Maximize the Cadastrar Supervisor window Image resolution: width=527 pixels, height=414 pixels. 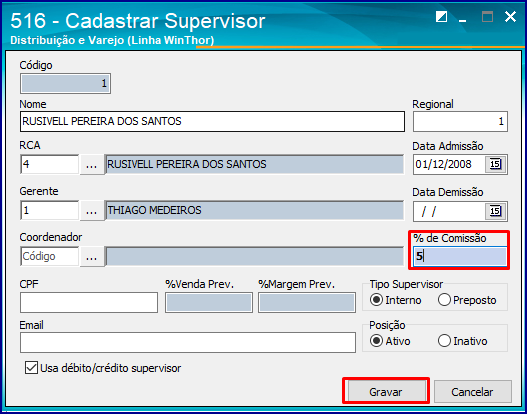click(x=487, y=17)
